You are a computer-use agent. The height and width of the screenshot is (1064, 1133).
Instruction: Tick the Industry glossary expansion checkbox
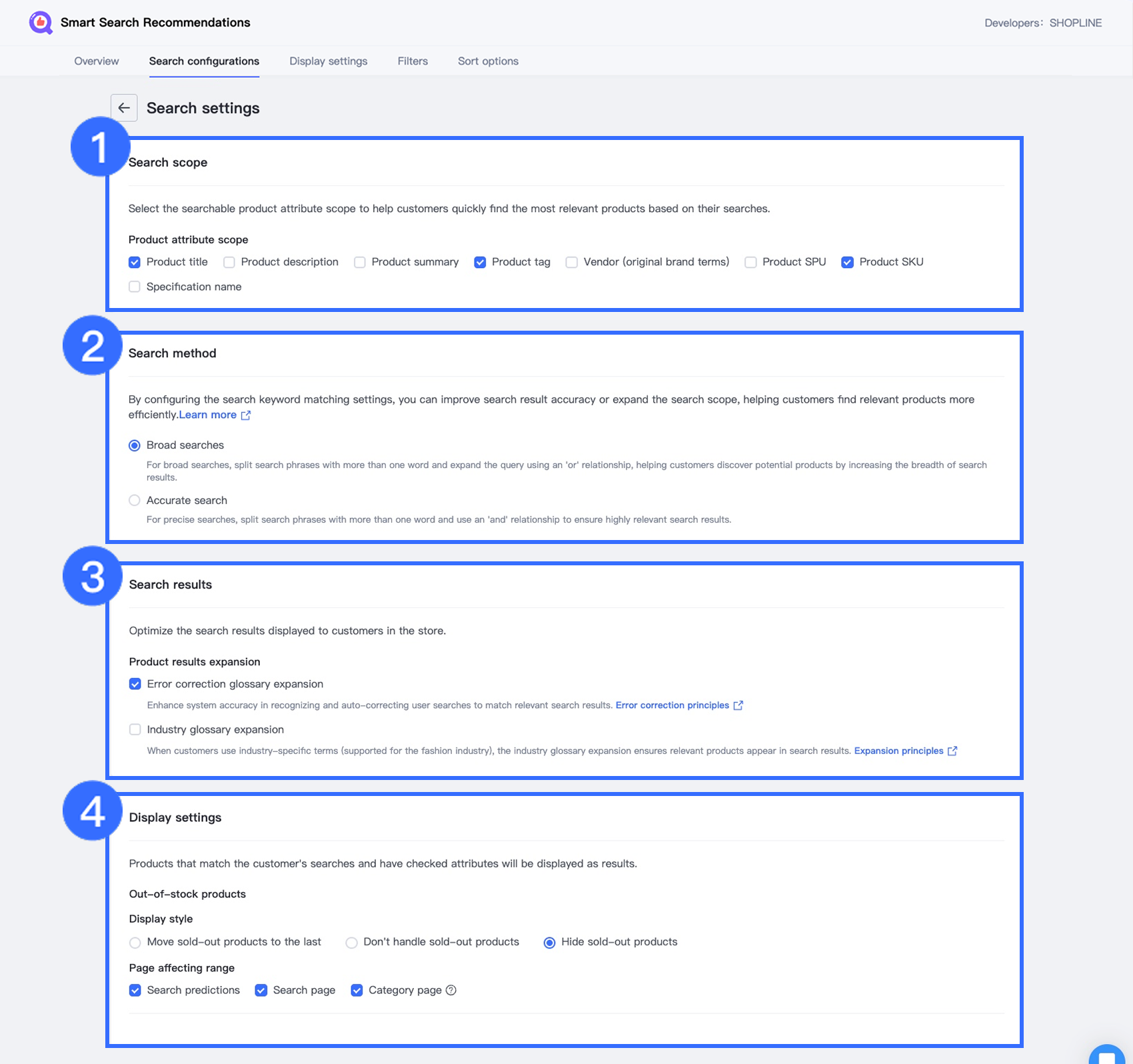(135, 729)
